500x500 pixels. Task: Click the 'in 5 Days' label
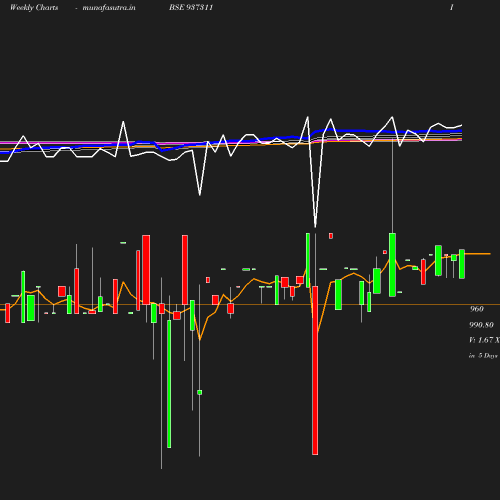483,356
